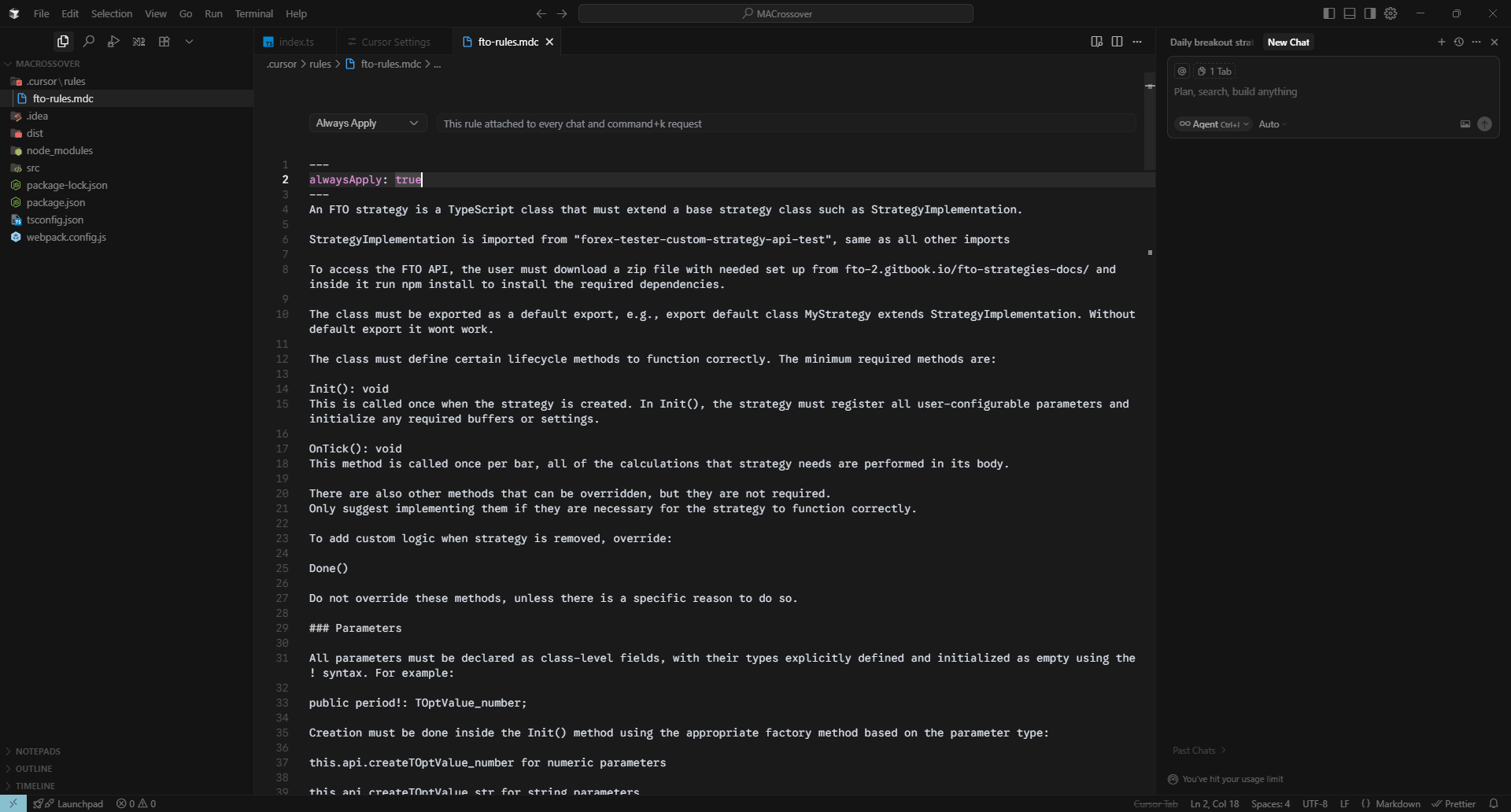Open the Search view in the sidebar
The image size is (1511, 812).
click(89, 42)
